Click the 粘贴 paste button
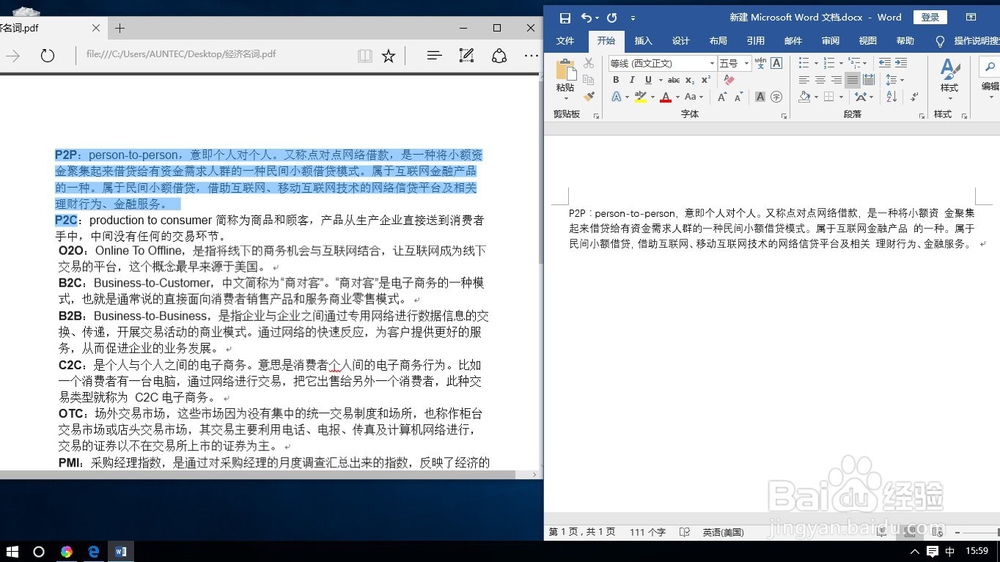1000x562 pixels. pyautogui.click(x=565, y=77)
